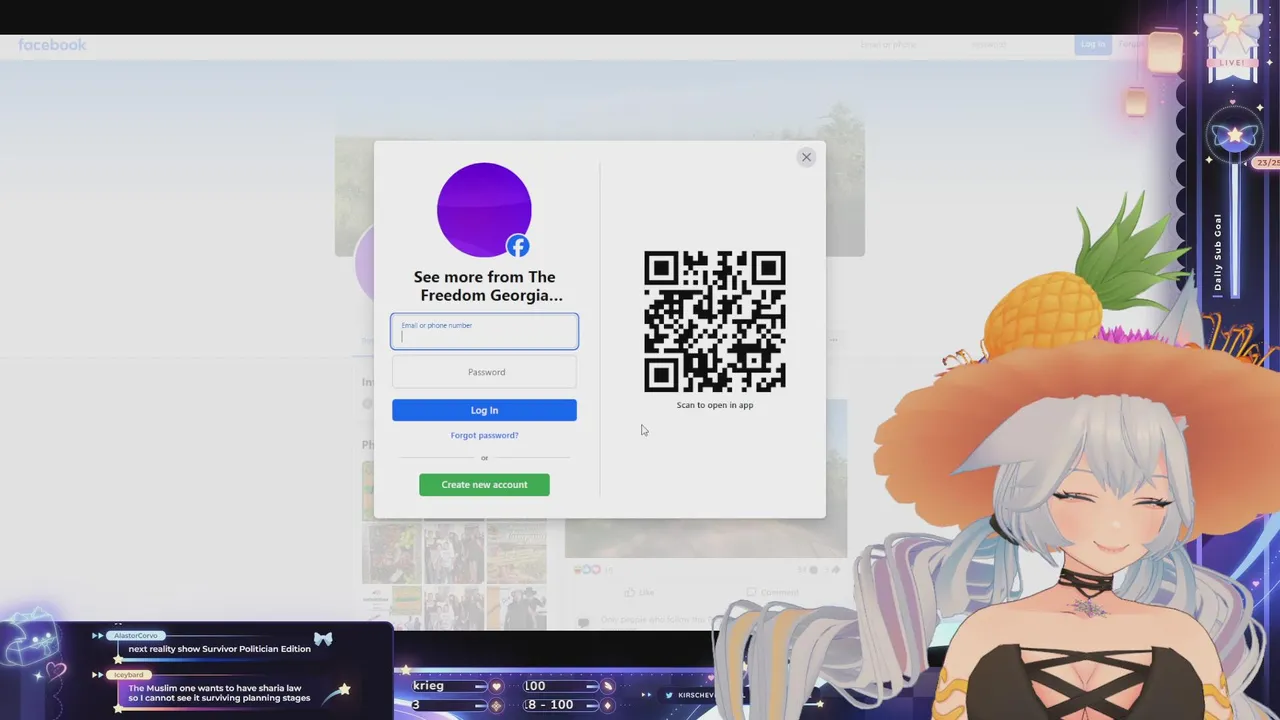Click the "Scan to open in app" caption
Screen dimensions: 1280x720
[714, 405]
